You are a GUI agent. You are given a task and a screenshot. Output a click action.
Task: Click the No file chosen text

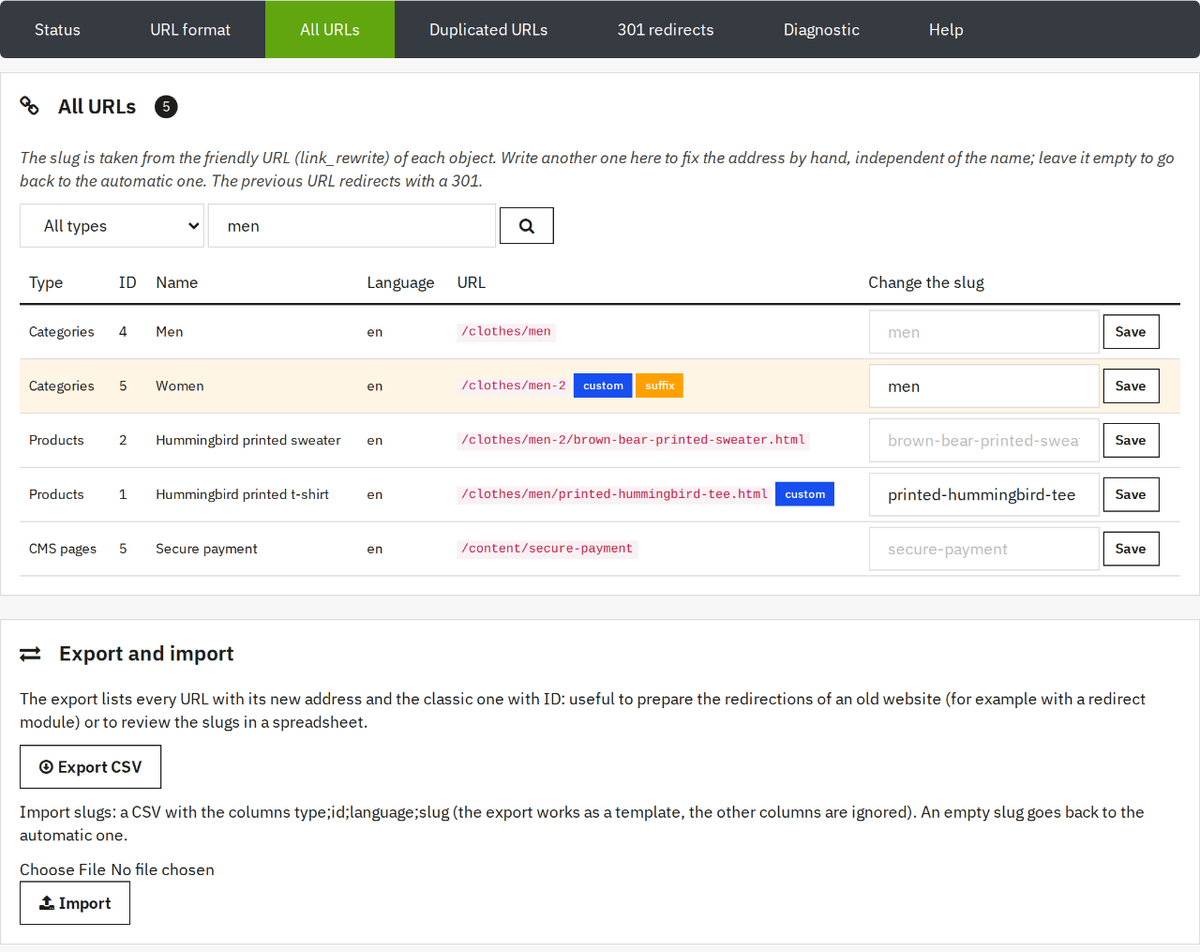coord(162,869)
